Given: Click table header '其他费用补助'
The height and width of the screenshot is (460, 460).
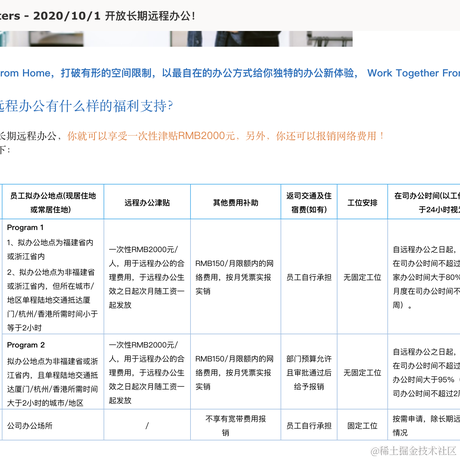Looking at the screenshot, I should click(x=235, y=202).
